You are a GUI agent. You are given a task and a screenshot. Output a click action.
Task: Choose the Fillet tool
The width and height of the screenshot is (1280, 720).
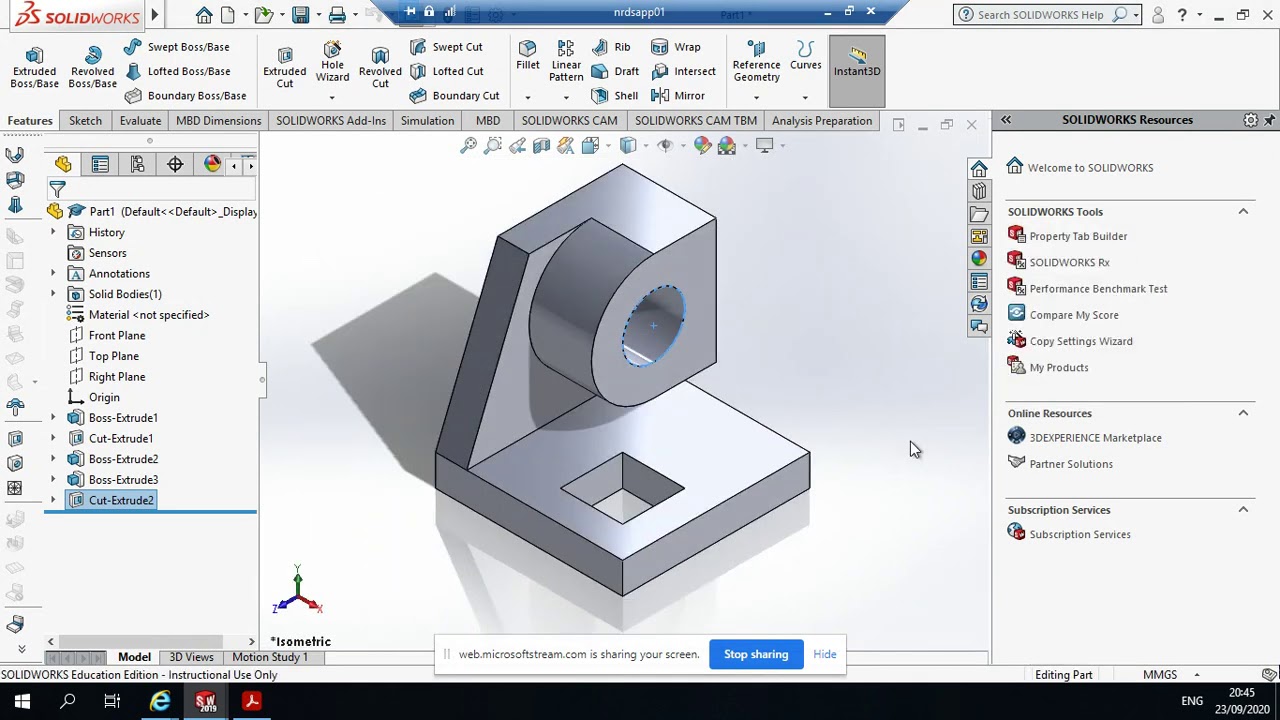[x=527, y=56]
